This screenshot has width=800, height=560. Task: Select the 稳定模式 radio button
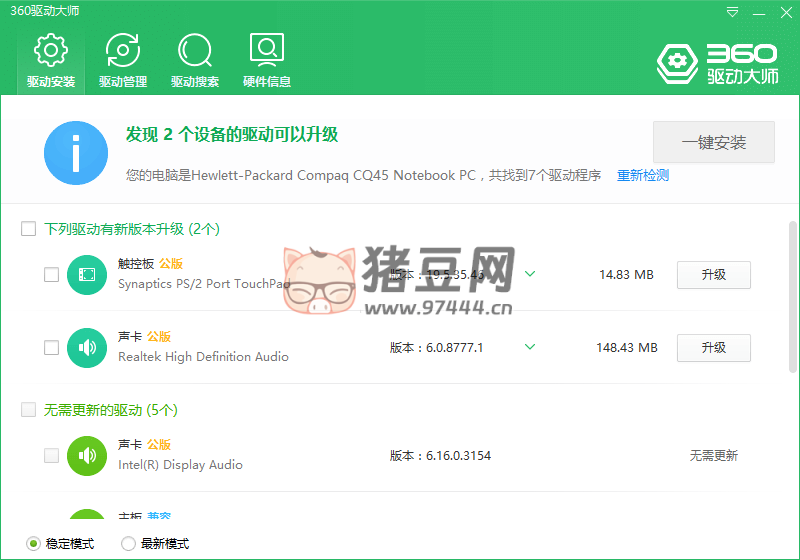33,544
